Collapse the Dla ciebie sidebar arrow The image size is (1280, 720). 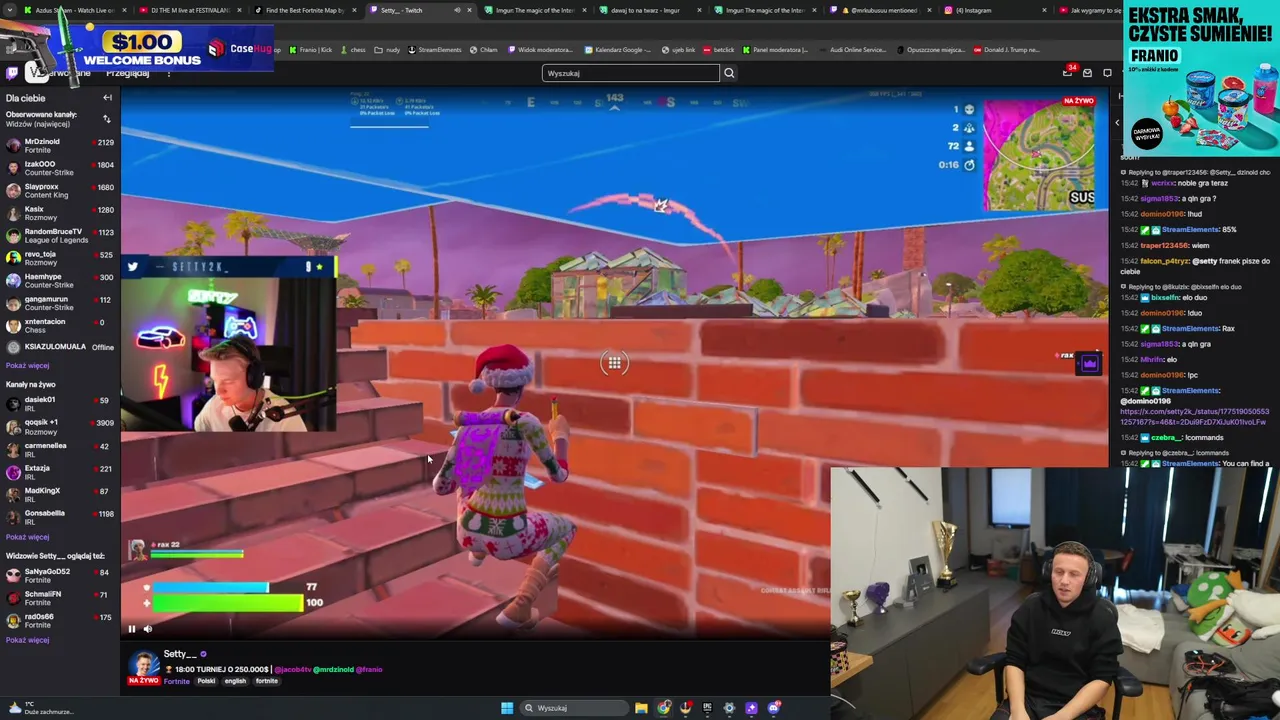107,98
